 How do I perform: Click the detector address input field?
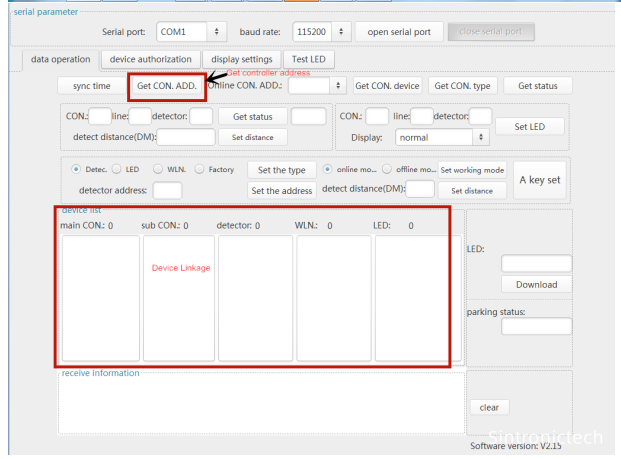tap(167, 190)
